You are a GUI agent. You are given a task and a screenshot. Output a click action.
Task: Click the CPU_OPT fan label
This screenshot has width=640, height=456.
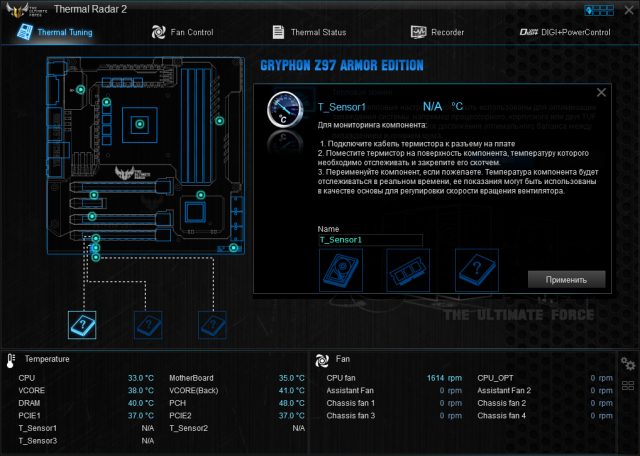495,378
